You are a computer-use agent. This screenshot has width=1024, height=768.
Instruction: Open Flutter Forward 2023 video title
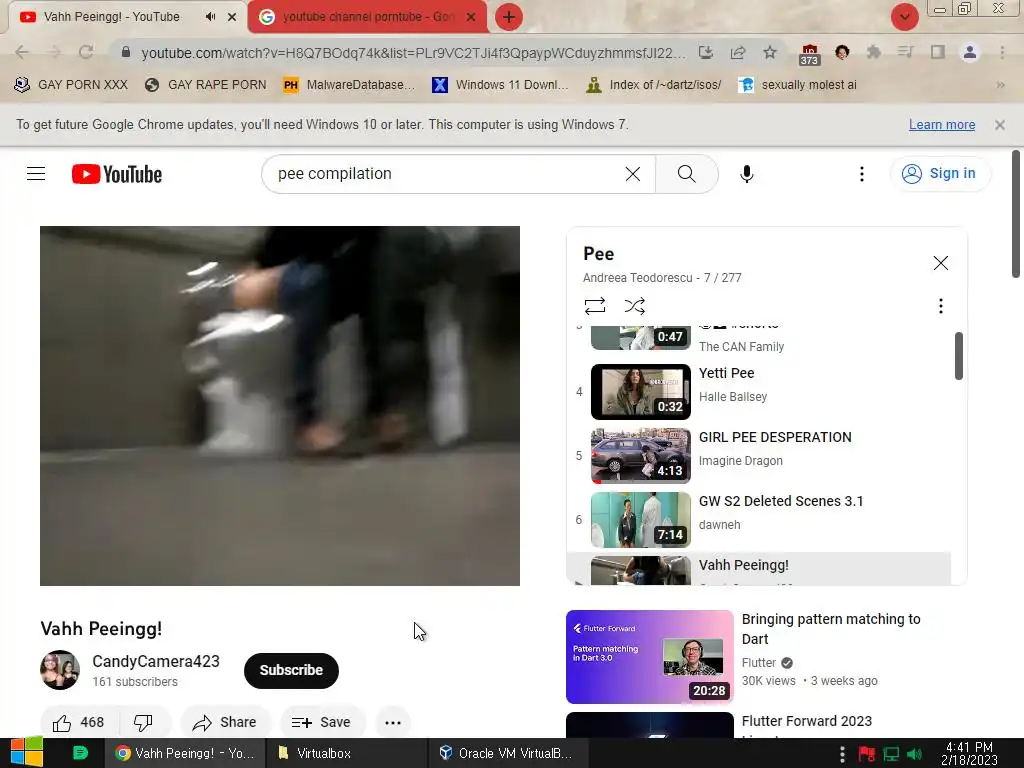[x=807, y=721]
